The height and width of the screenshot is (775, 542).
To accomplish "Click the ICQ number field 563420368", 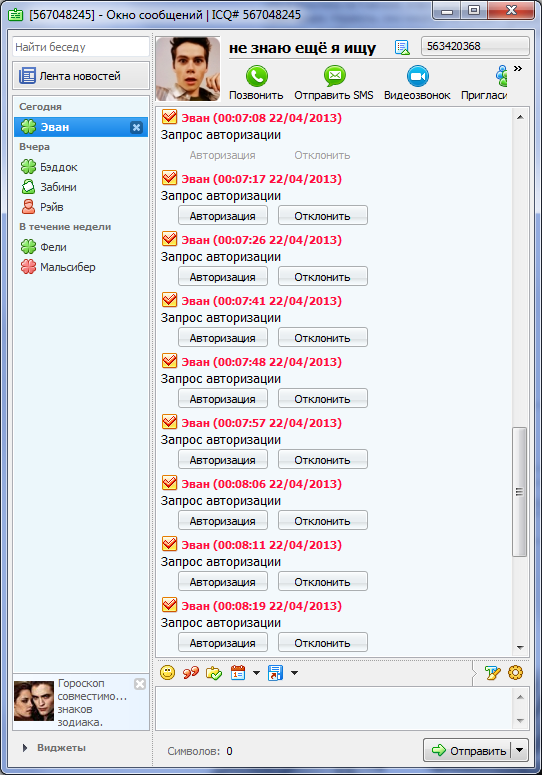I will [x=475, y=46].
